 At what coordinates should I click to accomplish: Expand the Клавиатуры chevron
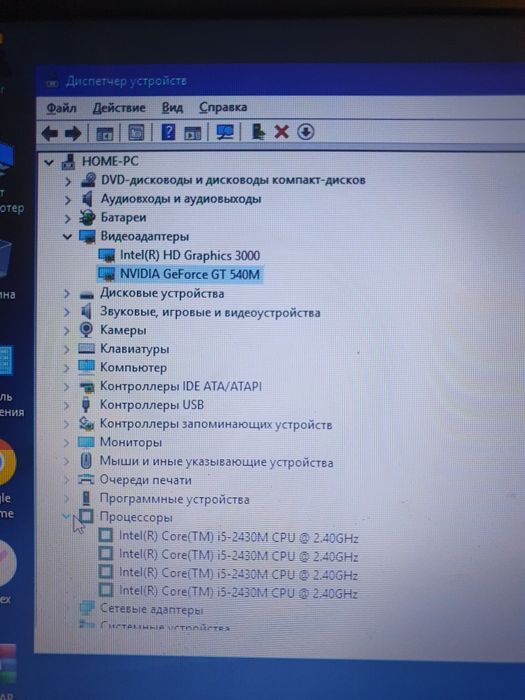[67, 350]
